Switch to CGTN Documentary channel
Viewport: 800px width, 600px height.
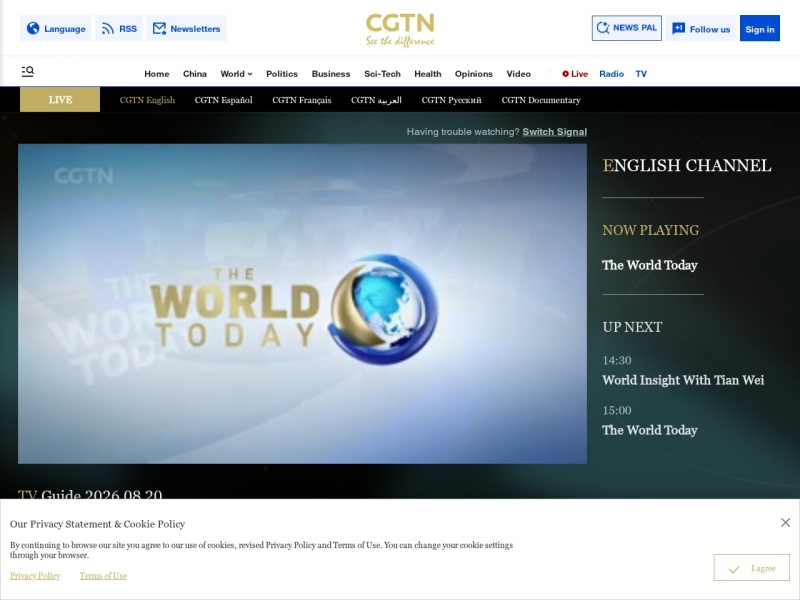(x=541, y=100)
